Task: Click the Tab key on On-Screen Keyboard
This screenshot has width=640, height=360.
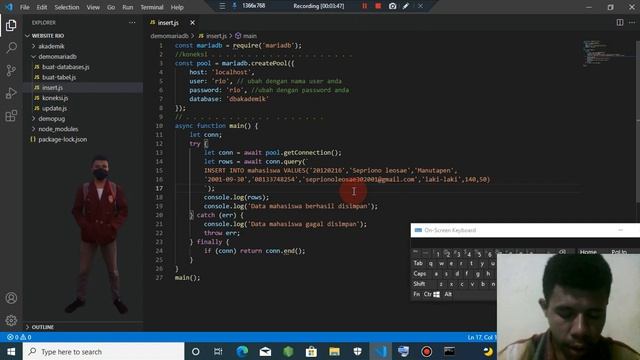Action: tap(418, 264)
